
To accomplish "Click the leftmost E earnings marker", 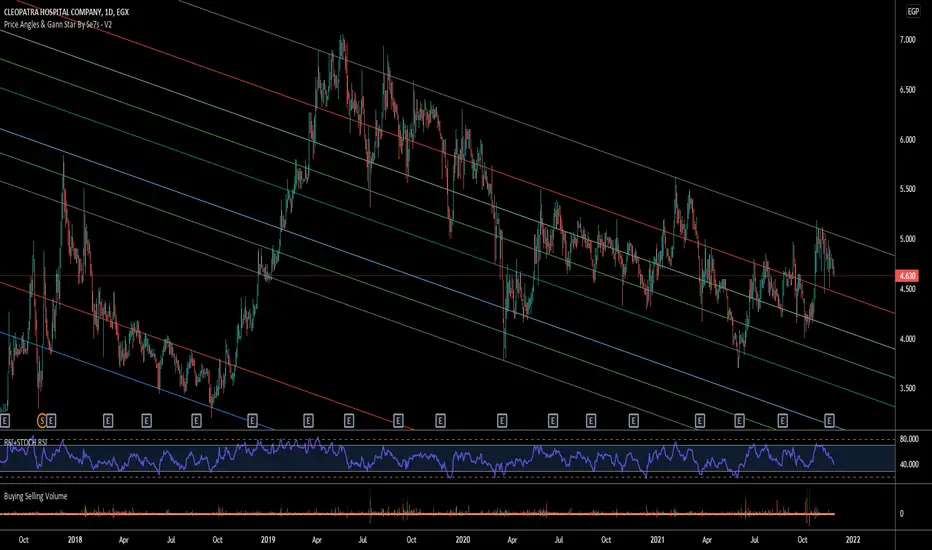I will click(5, 421).
